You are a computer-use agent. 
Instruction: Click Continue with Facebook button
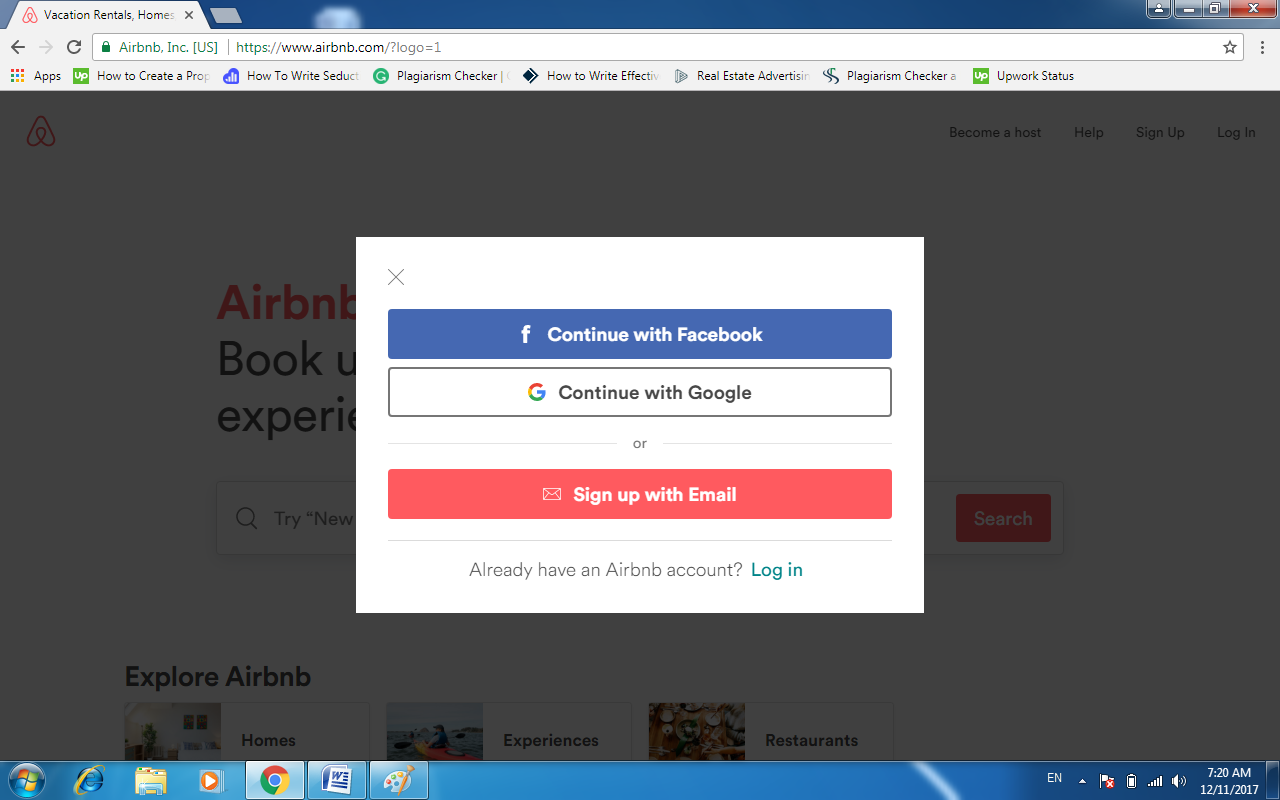(640, 334)
